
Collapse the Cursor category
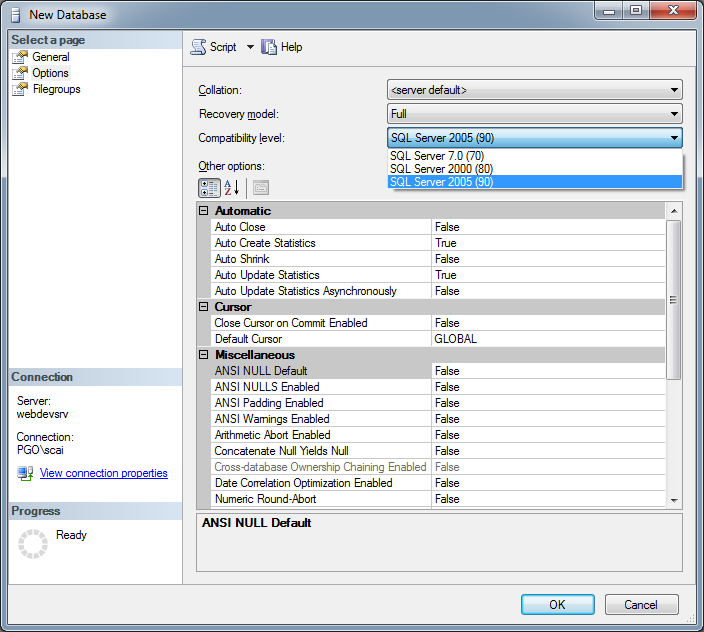pos(204,307)
